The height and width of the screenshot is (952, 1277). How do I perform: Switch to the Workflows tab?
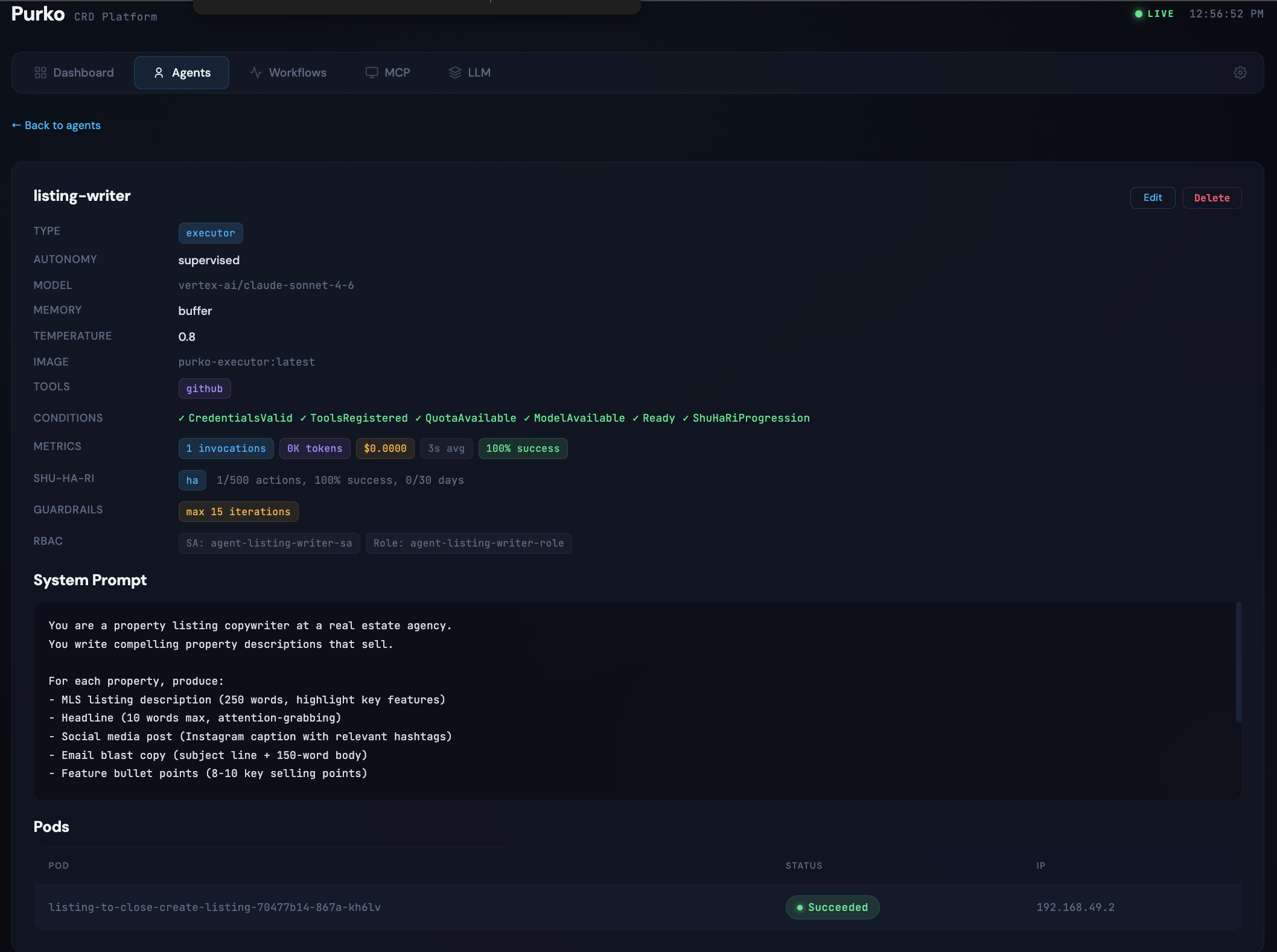(x=288, y=72)
